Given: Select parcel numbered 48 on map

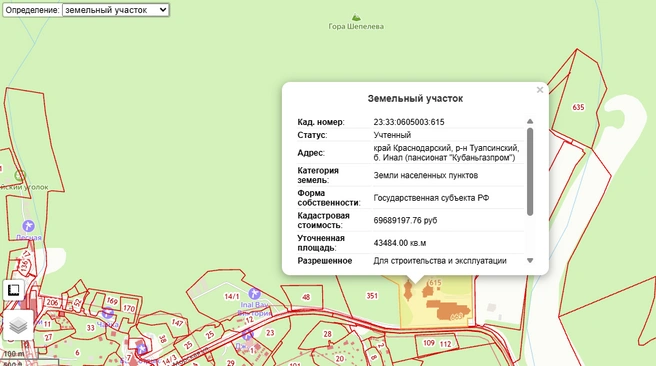Looking at the screenshot, I should (x=306, y=297).
